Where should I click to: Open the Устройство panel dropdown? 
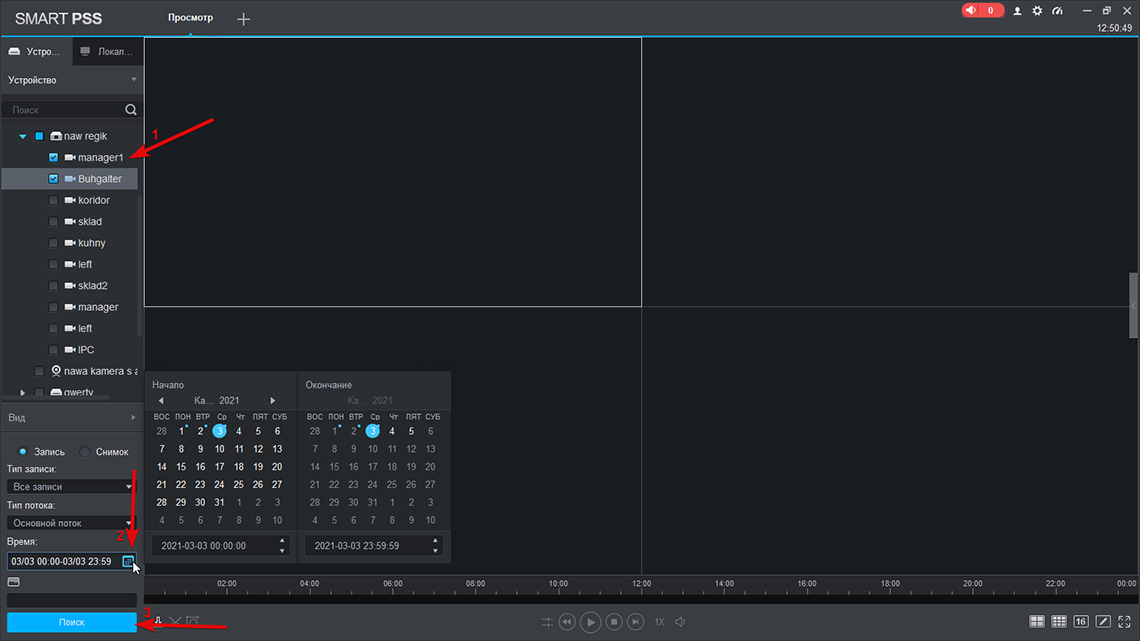(x=133, y=80)
